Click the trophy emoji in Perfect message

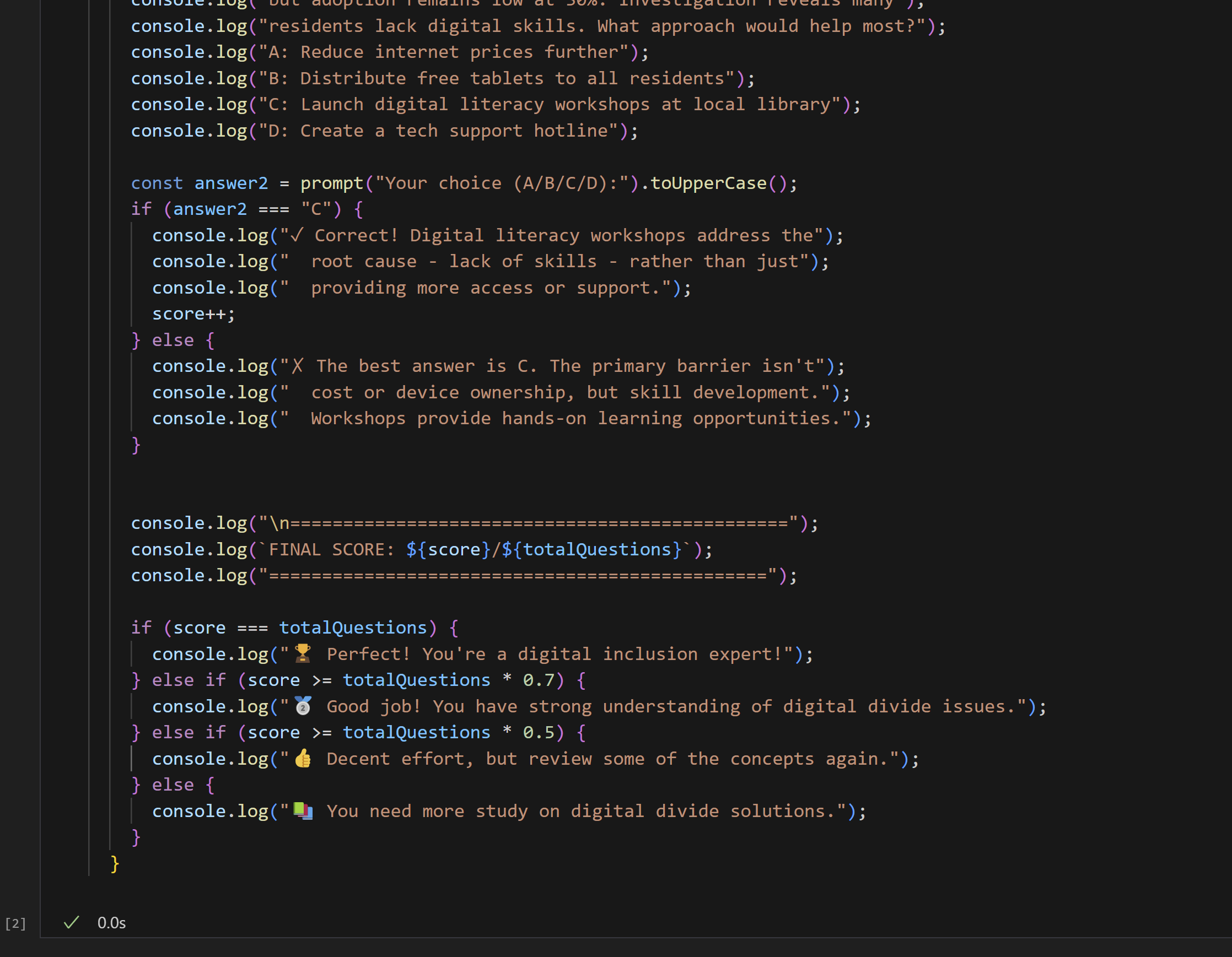pyautogui.click(x=303, y=653)
